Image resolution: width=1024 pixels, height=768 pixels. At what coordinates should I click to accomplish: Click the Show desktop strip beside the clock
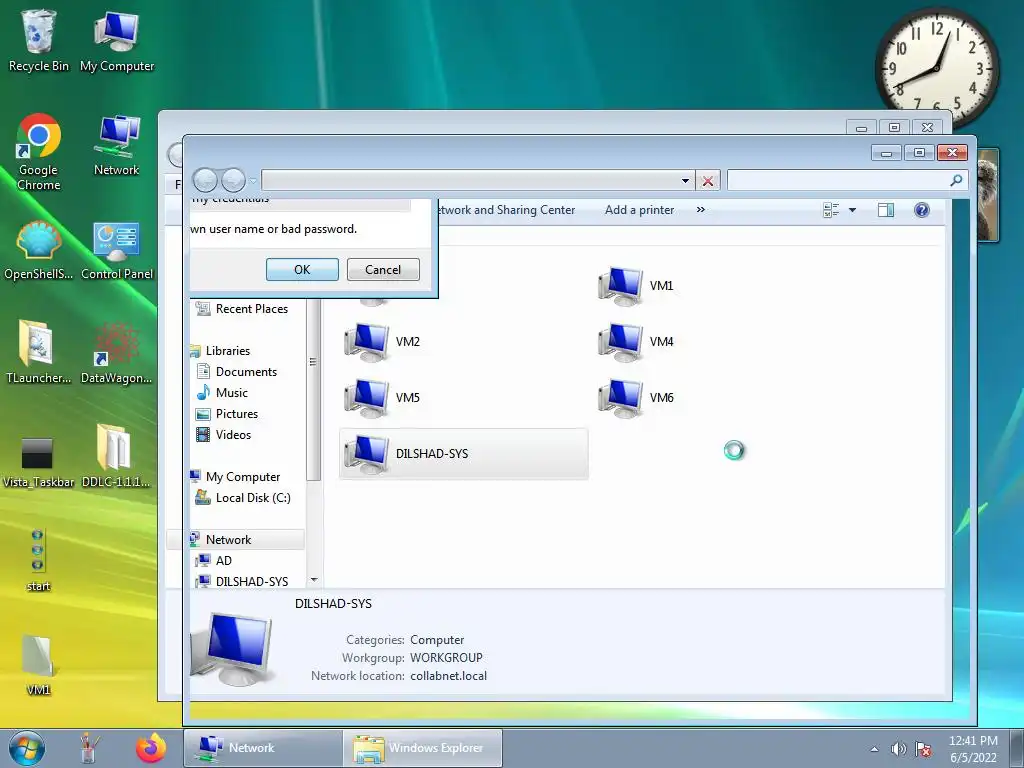pos(1017,748)
